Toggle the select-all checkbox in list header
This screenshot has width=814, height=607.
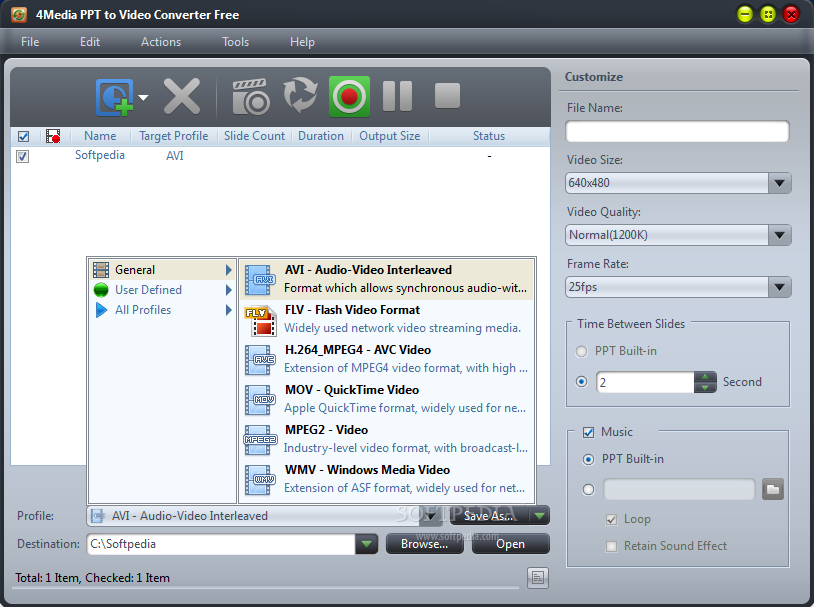(23, 137)
